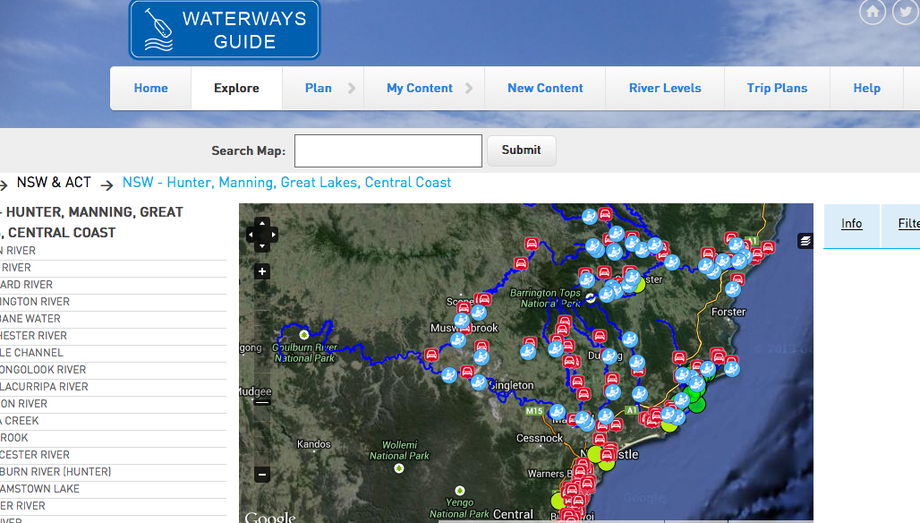This screenshot has height=523, width=920.
Task: Open the map layers switcher icon
Action: coord(806,241)
